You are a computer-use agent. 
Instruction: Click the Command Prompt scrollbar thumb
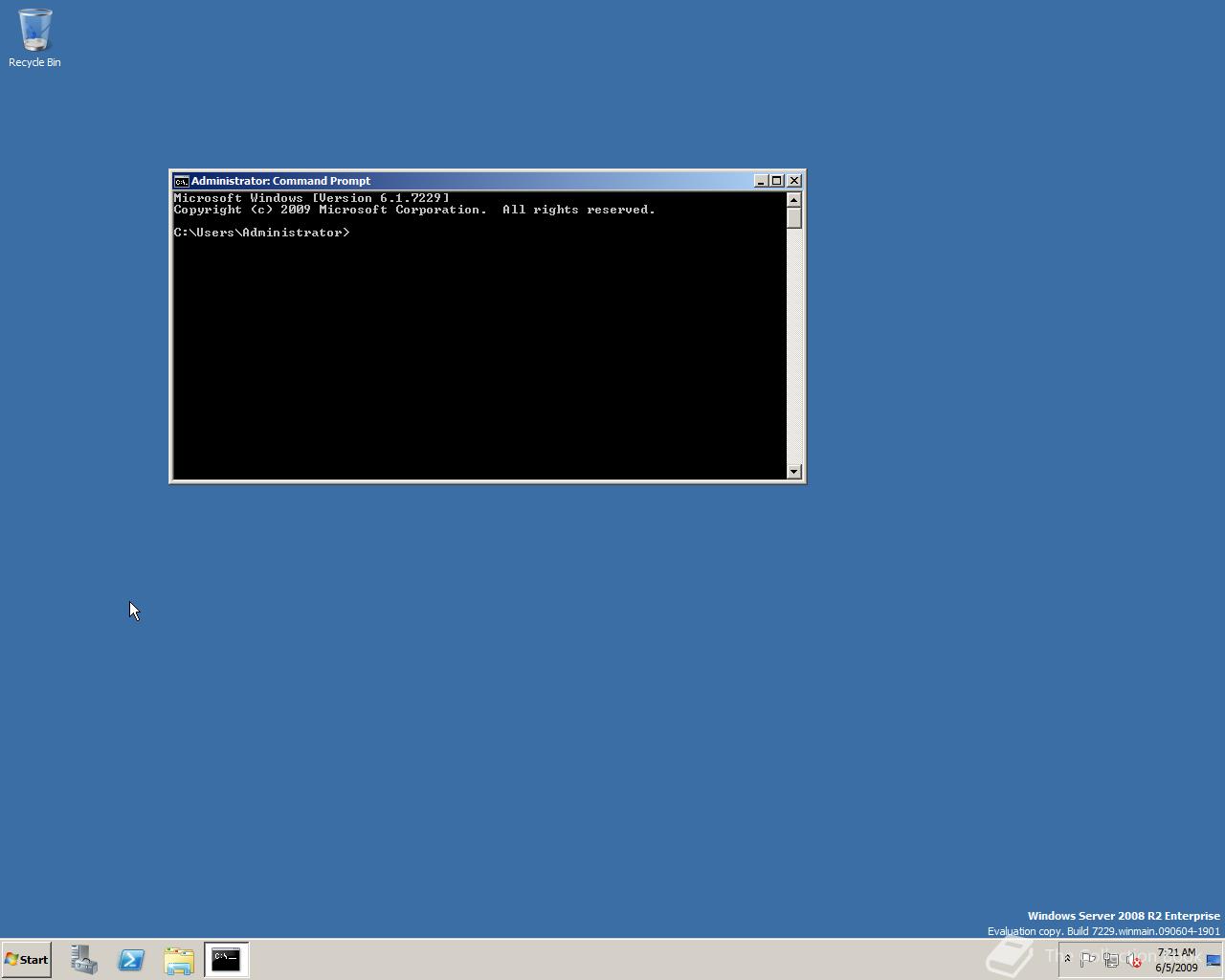pos(793,217)
